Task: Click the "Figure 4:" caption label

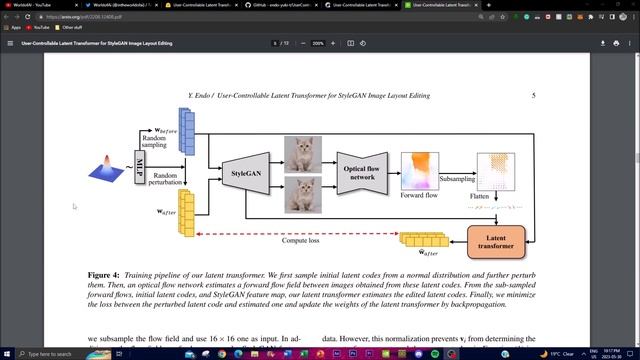Action: pos(103,275)
